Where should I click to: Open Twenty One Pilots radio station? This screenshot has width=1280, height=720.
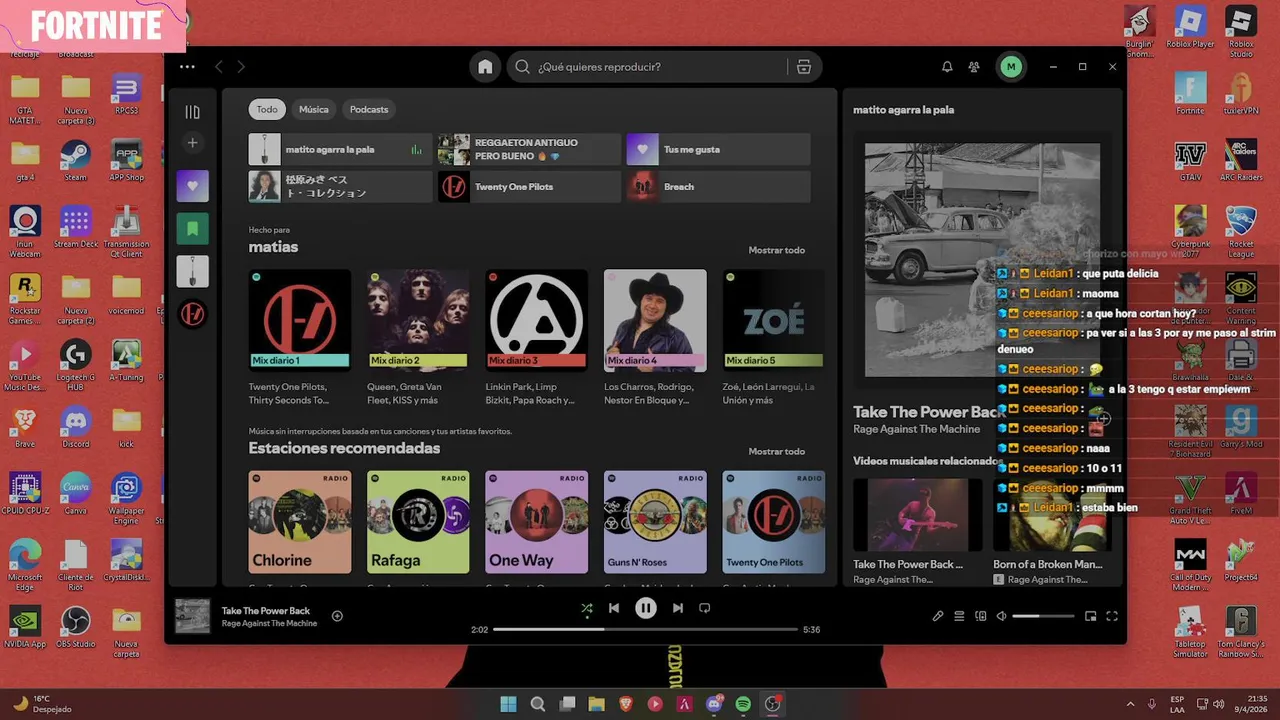click(x=774, y=522)
